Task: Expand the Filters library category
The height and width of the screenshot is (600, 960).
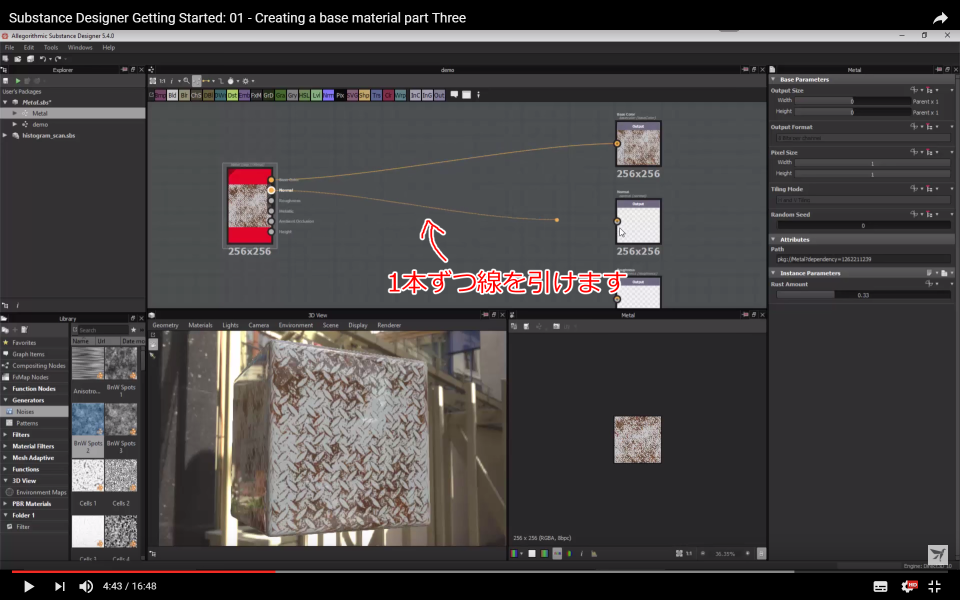Action: [x=6, y=435]
